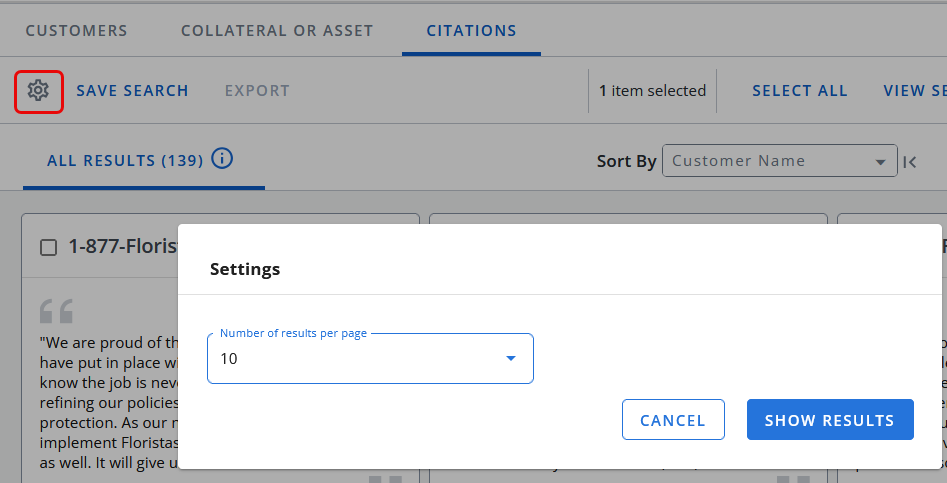
Task: Switch to the Customers tab
Action: point(76,31)
